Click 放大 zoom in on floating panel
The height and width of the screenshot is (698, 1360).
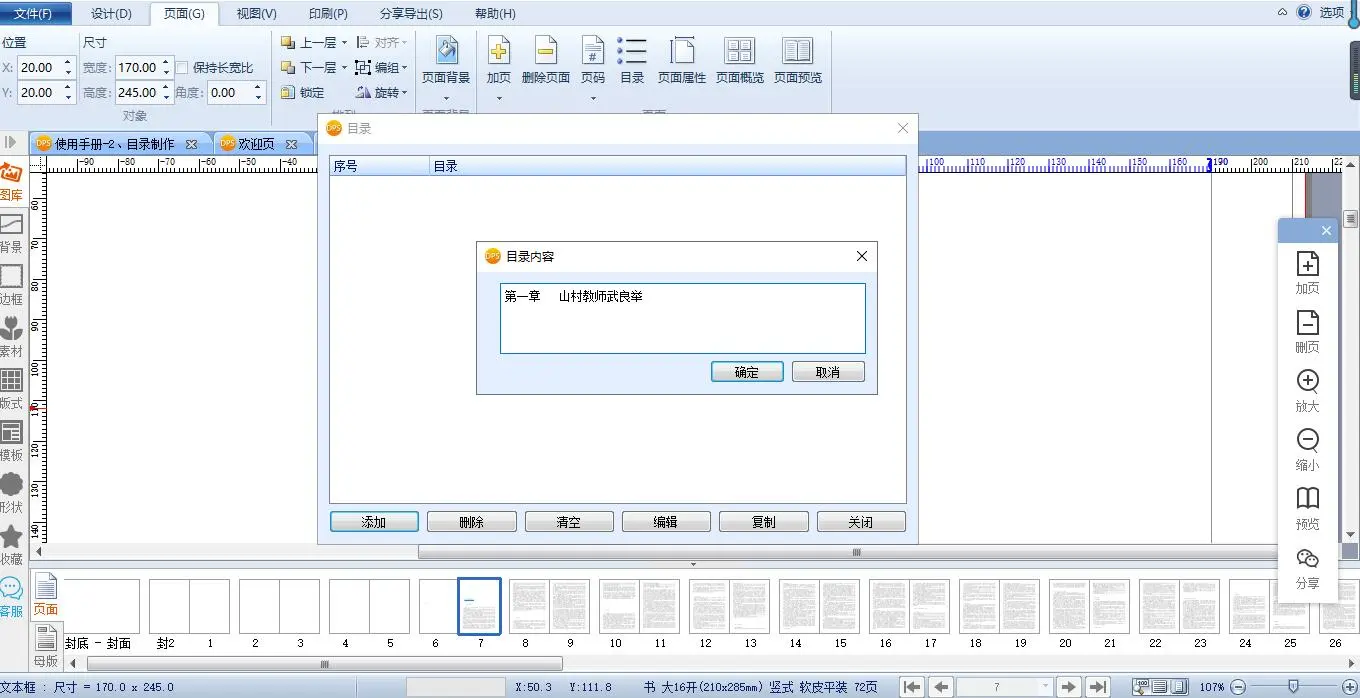(x=1307, y=390)
